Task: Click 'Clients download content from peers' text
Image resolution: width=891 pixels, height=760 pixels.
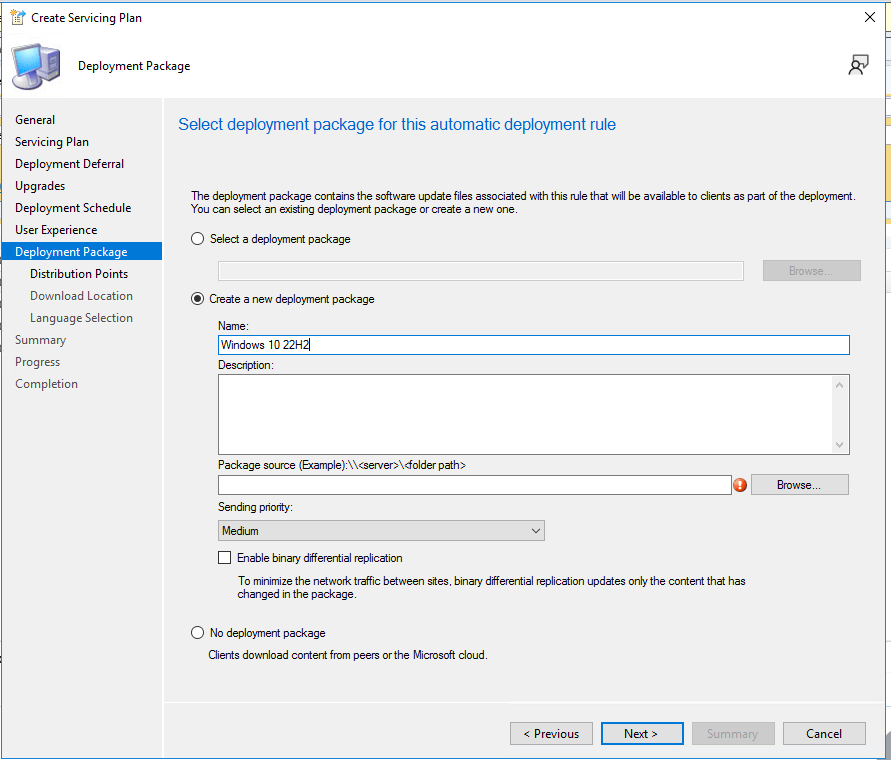Action: click(x=348, y=655)
